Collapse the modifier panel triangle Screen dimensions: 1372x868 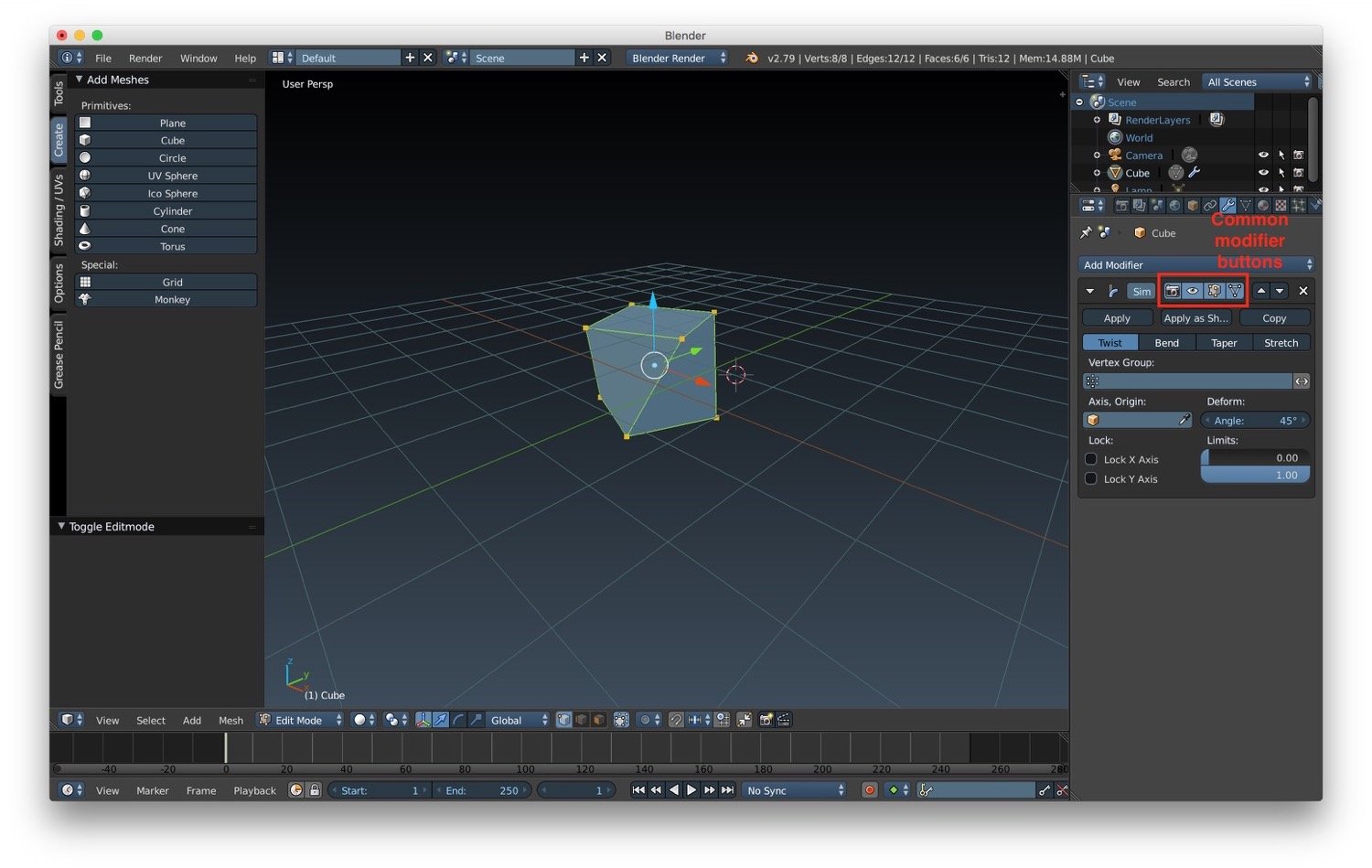[x=1090, y=291]
